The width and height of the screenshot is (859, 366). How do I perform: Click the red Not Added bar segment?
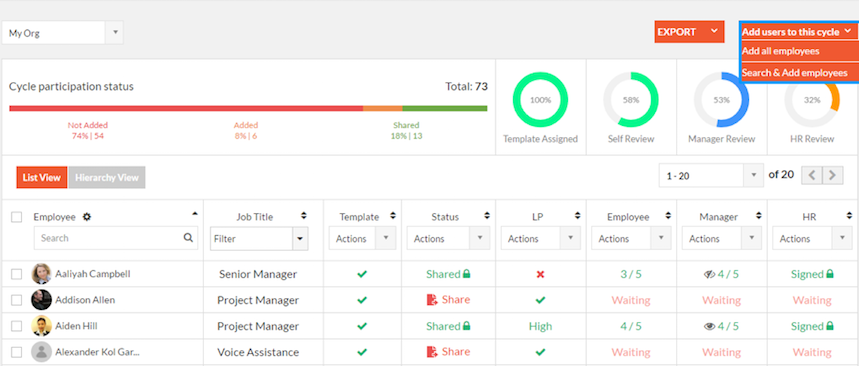coord(186,108)
